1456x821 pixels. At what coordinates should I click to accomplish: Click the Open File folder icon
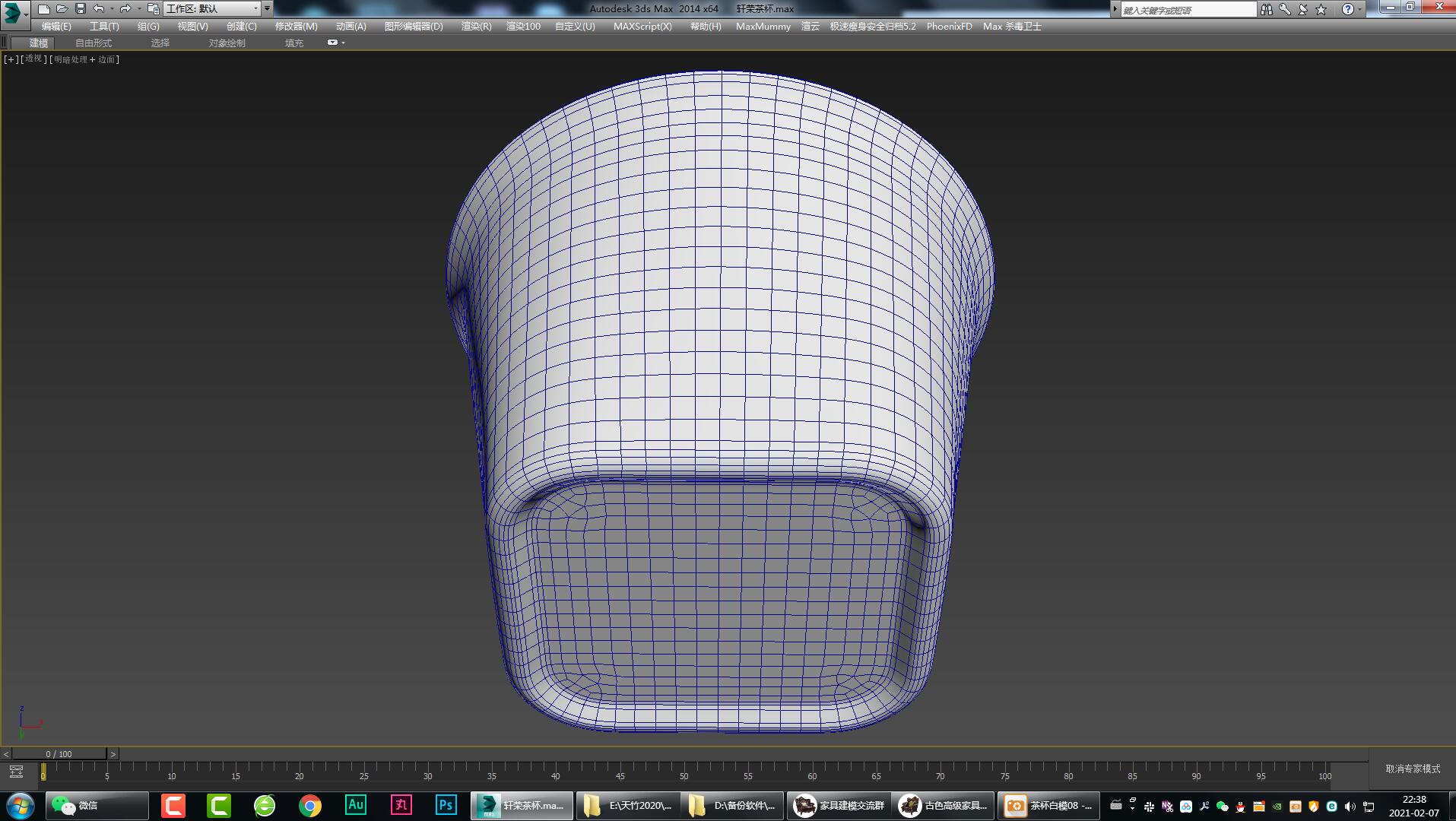click(x=62, y=9)
